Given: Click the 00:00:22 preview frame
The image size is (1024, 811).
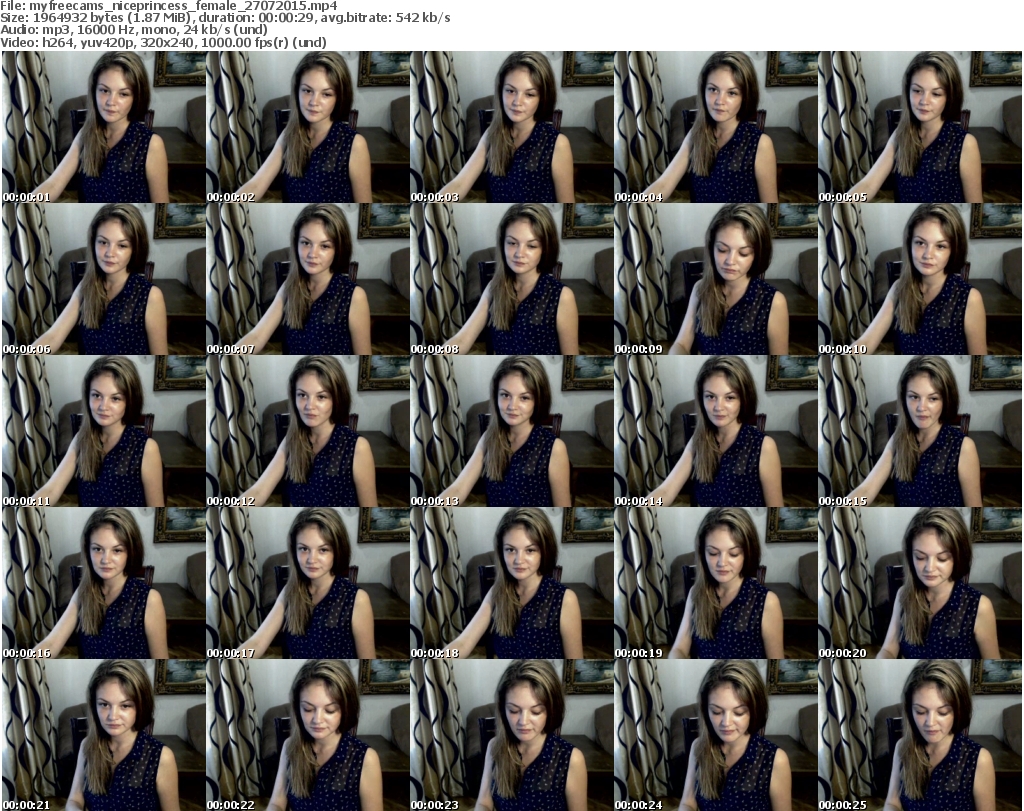Looking at the screenshot, I should point(308,735).
